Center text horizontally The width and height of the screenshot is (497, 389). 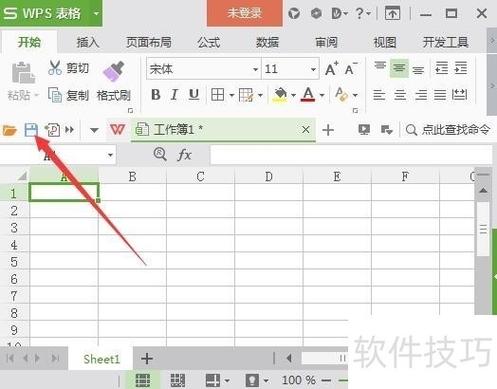click(x=400, y=95)
